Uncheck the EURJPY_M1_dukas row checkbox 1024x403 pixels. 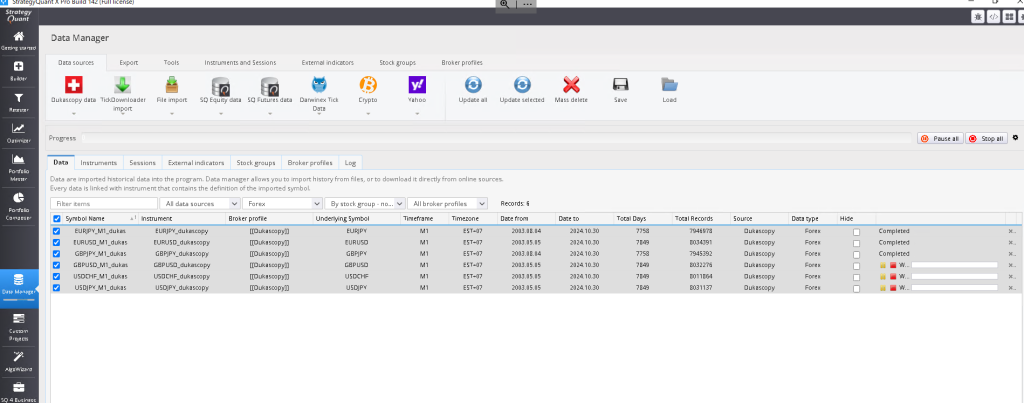[56, 231]
